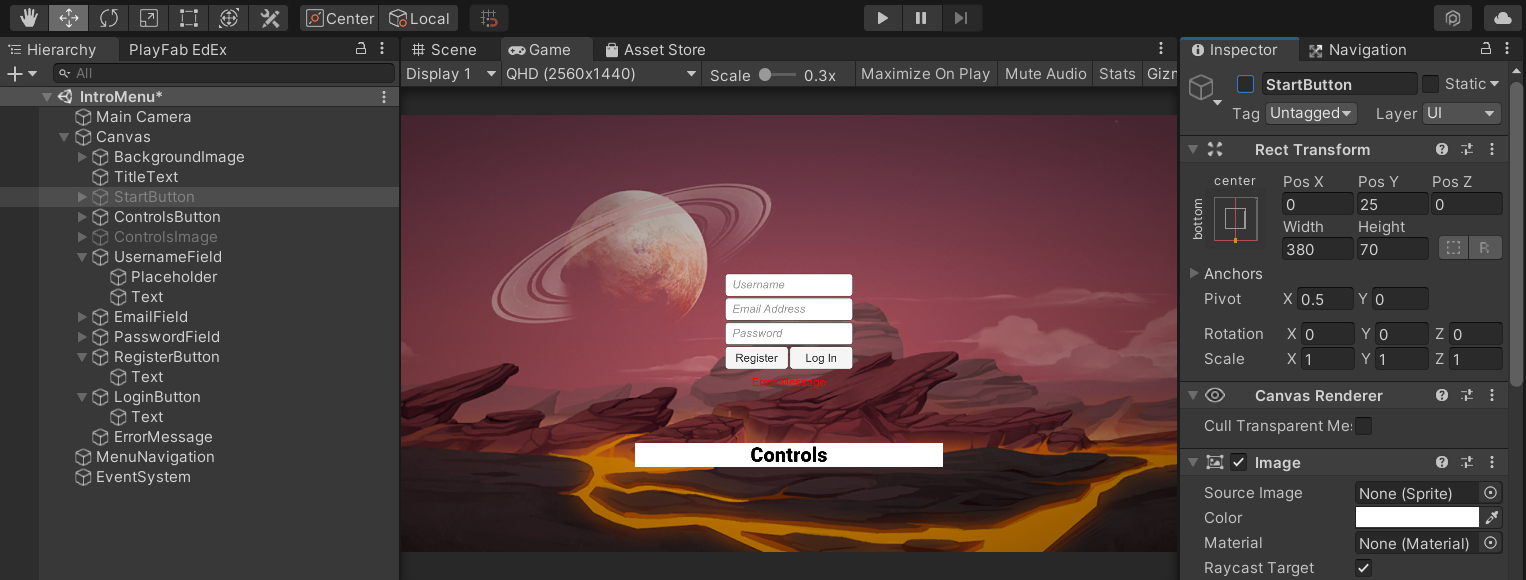Toggle Mute Audio

coord(1045,74)
